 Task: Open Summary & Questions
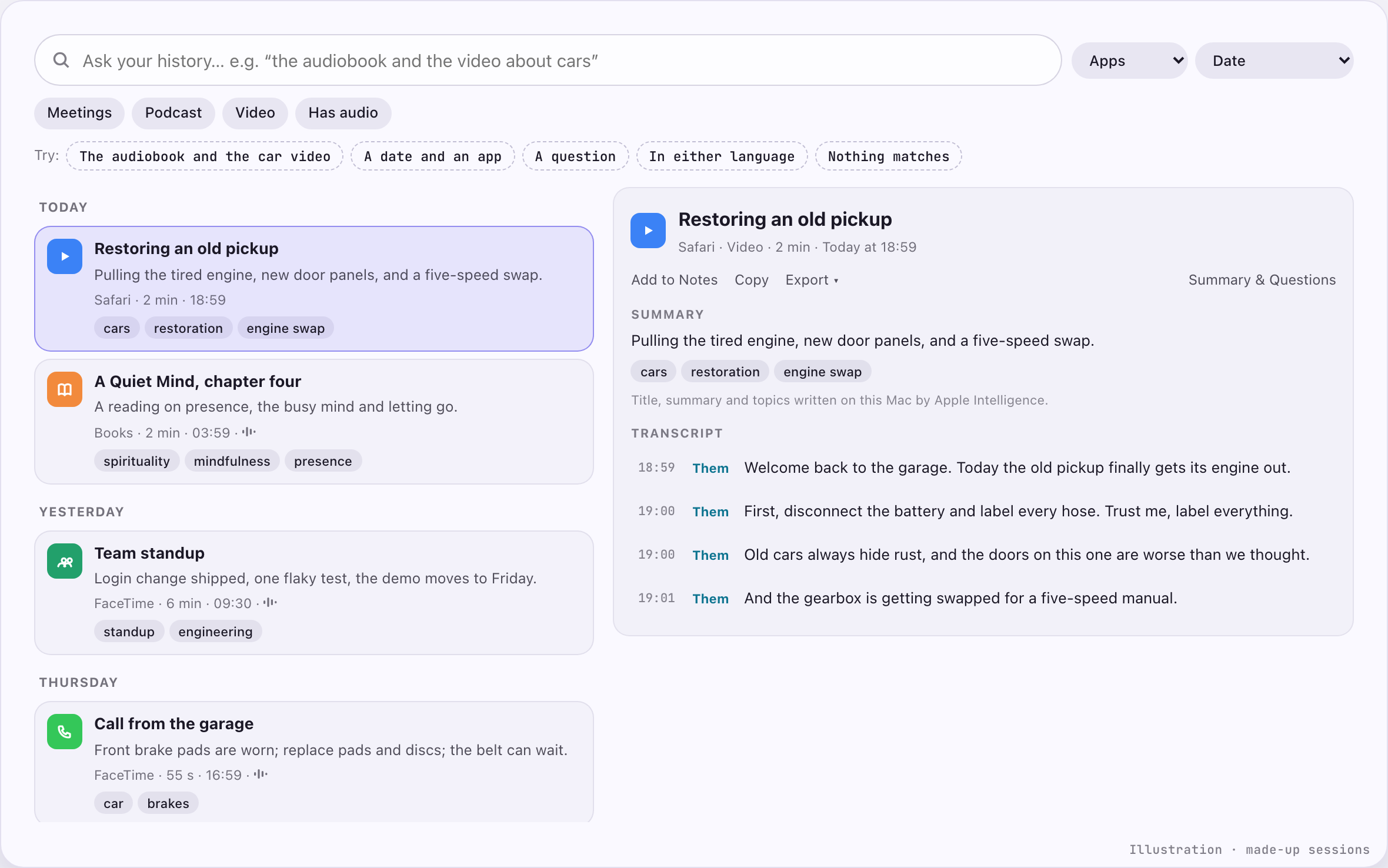pos(1262,280)
